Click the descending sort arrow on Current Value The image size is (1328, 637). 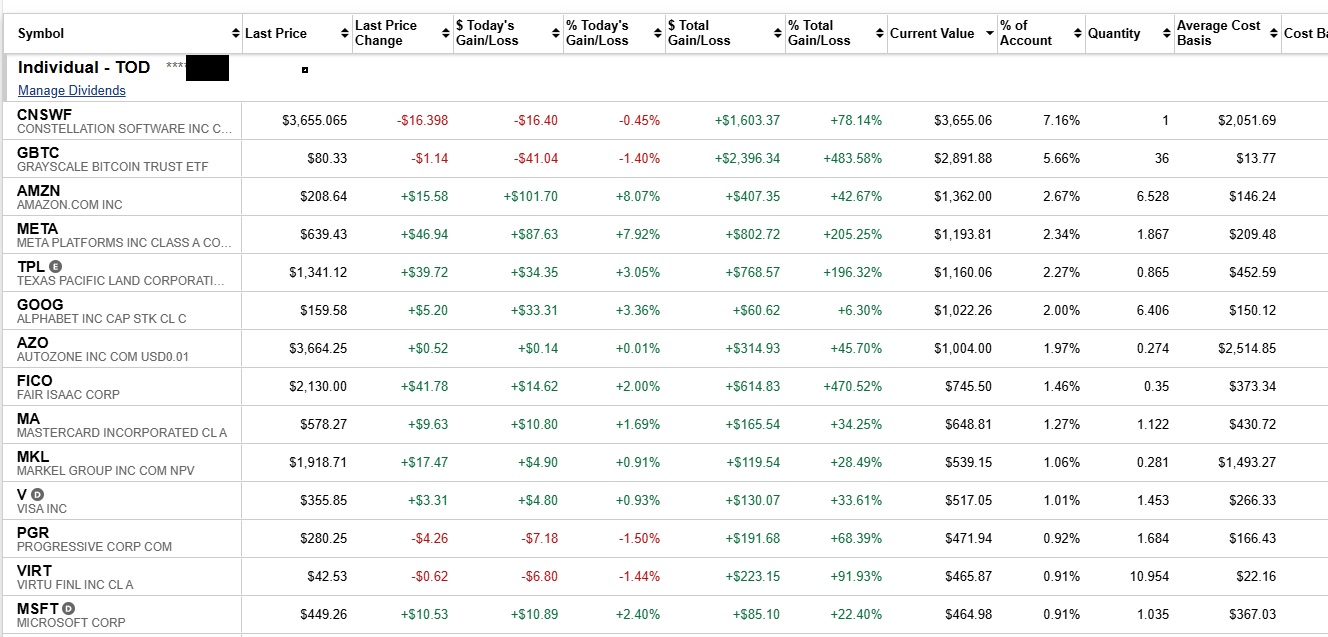(x=990, y=34)
